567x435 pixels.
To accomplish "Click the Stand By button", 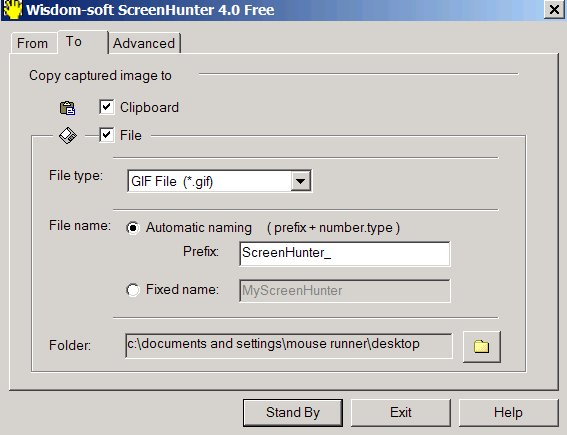I will pyautogui.click(x=293, y=413).
